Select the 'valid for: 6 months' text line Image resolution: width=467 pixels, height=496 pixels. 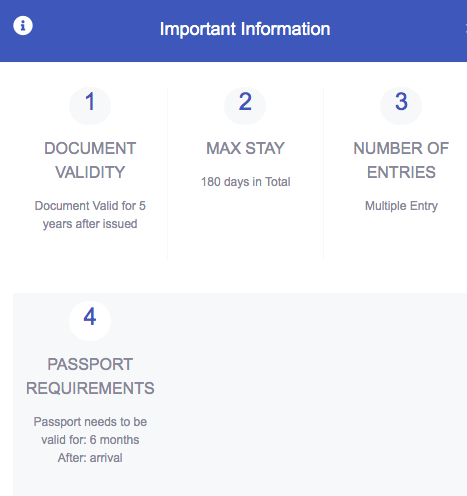click(90, 440)
